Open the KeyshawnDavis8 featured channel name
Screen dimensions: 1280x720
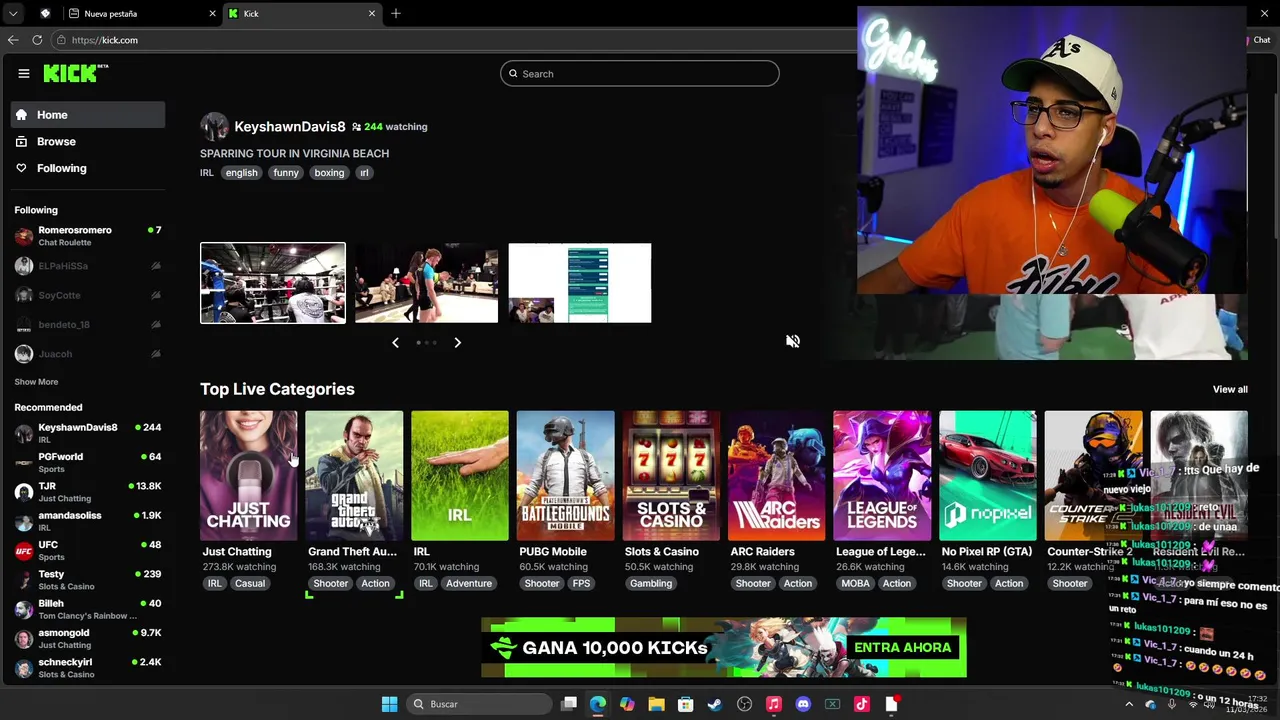pyautogui.click(x=289, y=127)
